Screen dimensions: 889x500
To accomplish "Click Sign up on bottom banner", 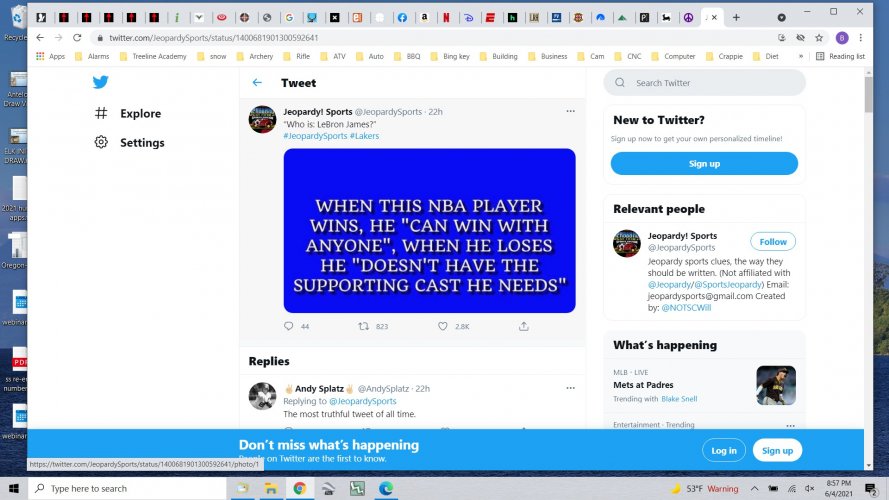I will pos(777,451).
